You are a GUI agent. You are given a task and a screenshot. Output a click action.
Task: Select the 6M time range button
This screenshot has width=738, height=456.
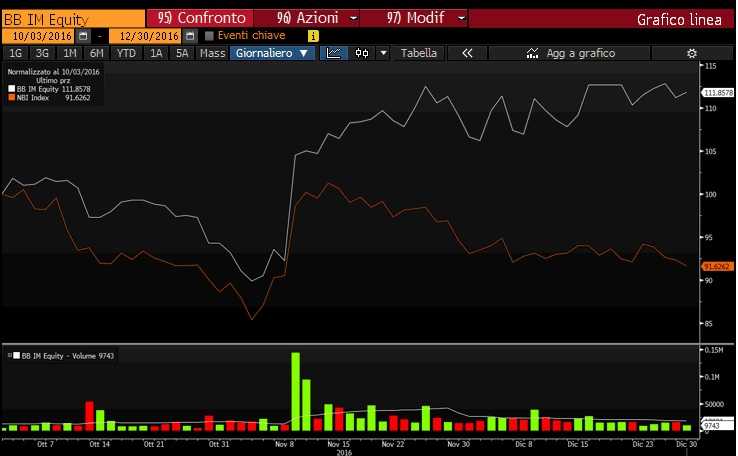pyautogui.click(x=96, y=53)
